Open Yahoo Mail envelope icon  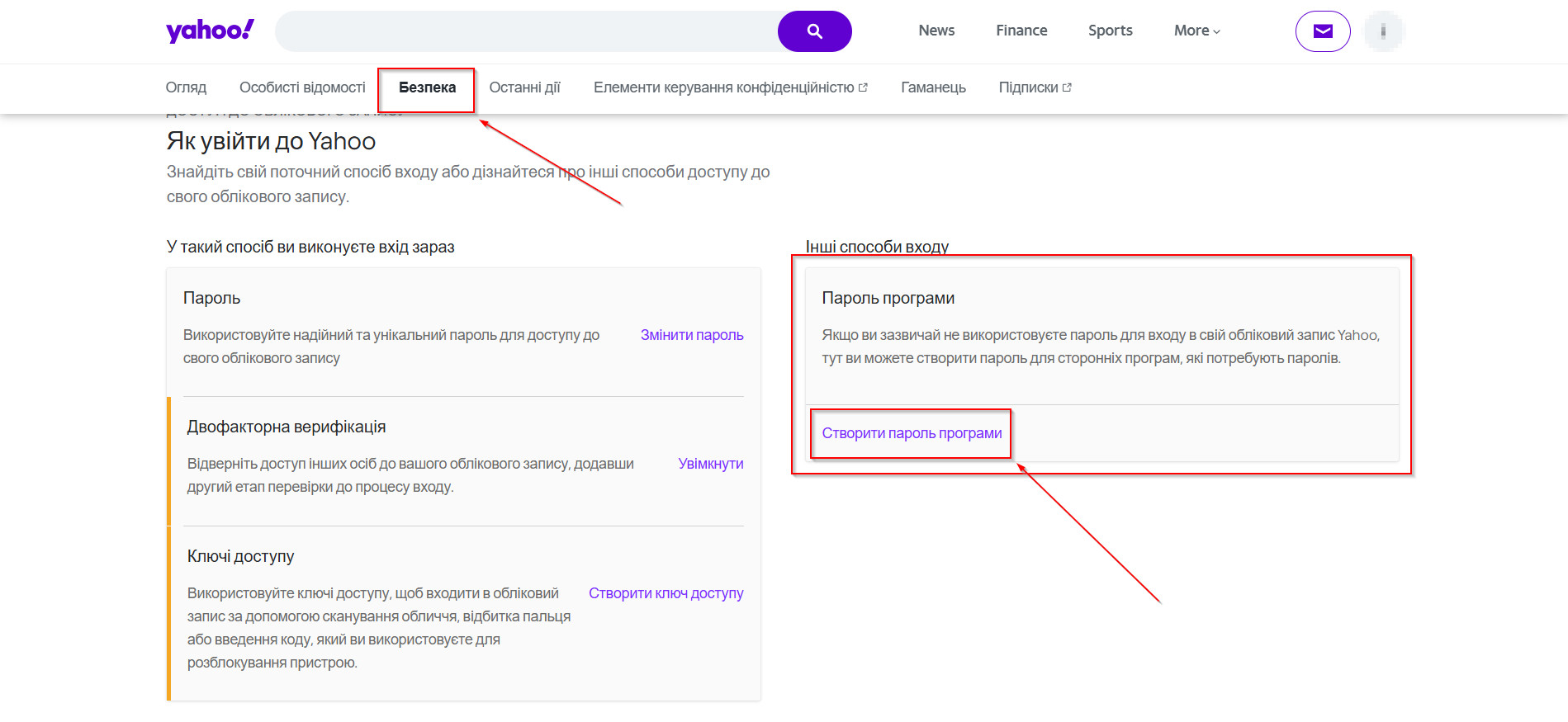(1323, 31)
